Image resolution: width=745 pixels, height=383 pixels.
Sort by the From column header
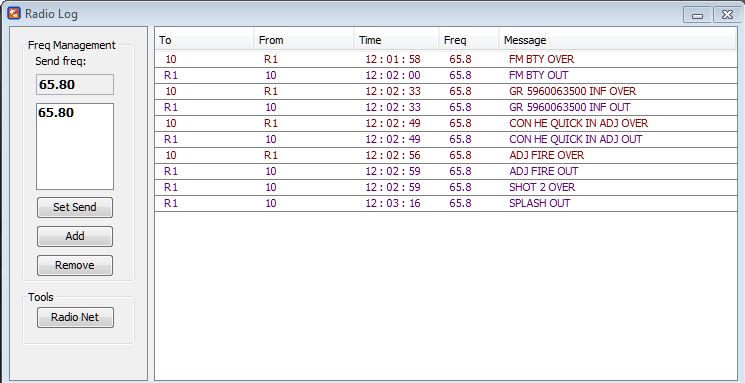click(304, 40)
